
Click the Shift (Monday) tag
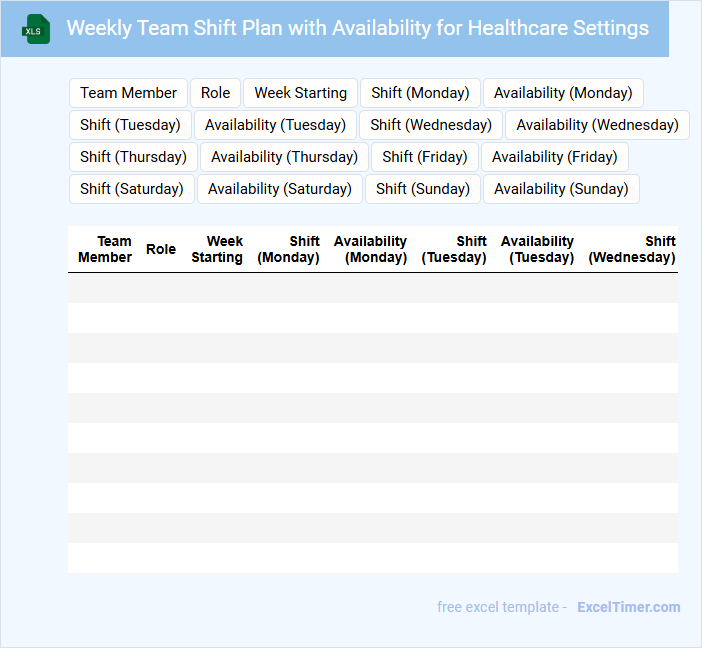point(420,93)
